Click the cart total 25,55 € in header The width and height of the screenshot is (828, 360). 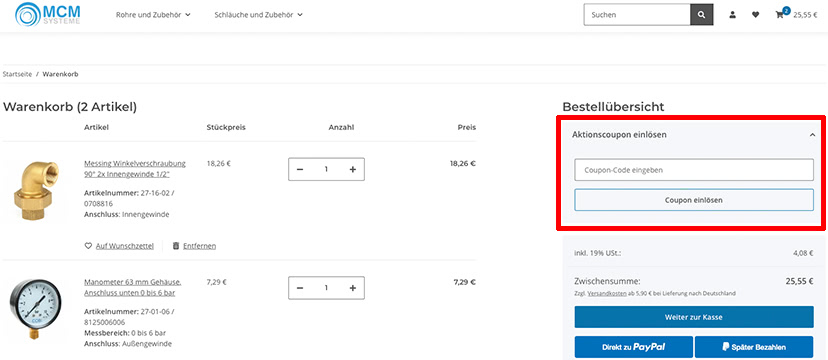805,15
